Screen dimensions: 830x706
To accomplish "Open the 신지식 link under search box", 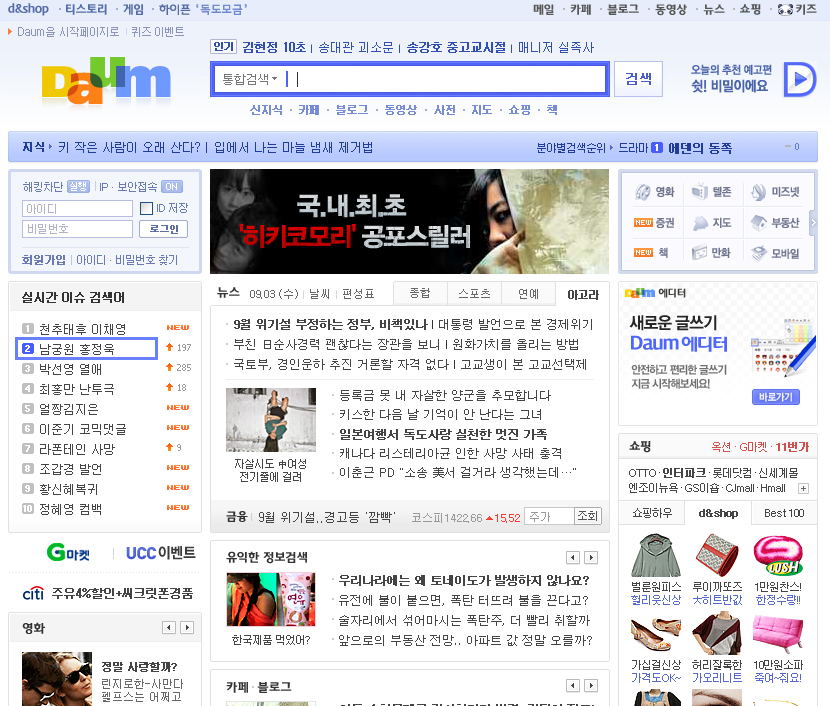I will (x=266, y=110).
